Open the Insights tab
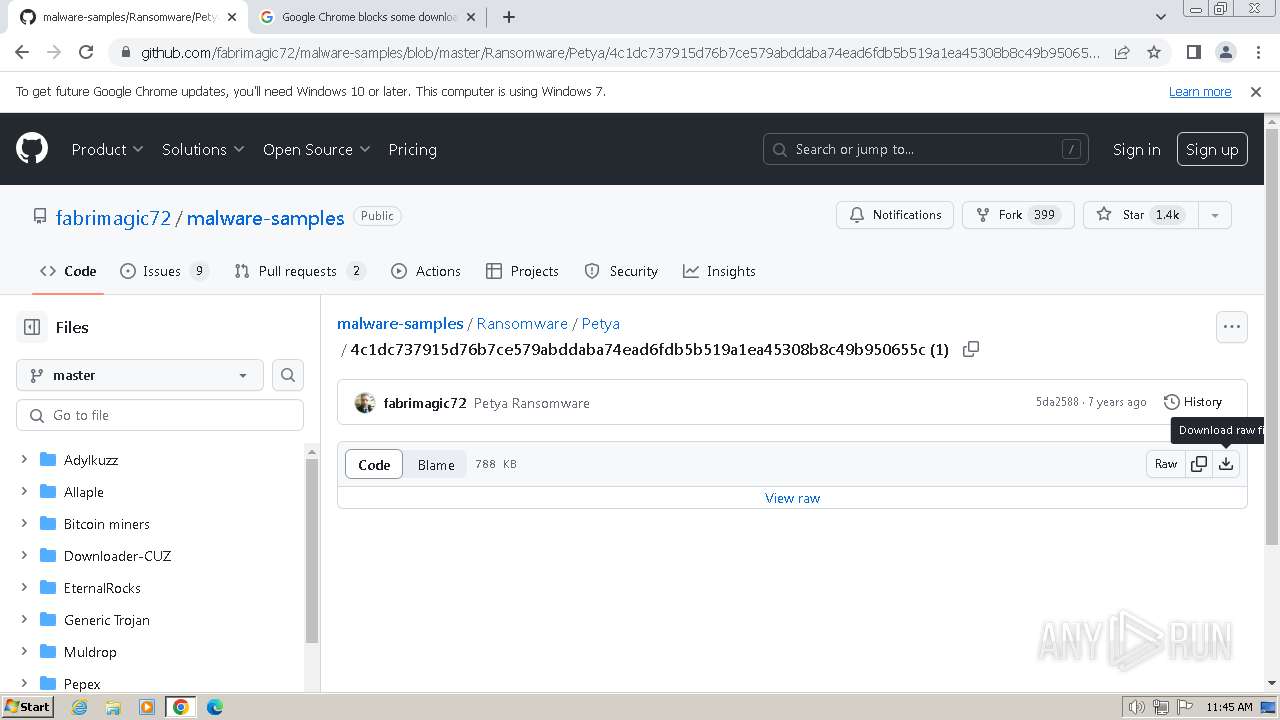 (x=719, y=271)
